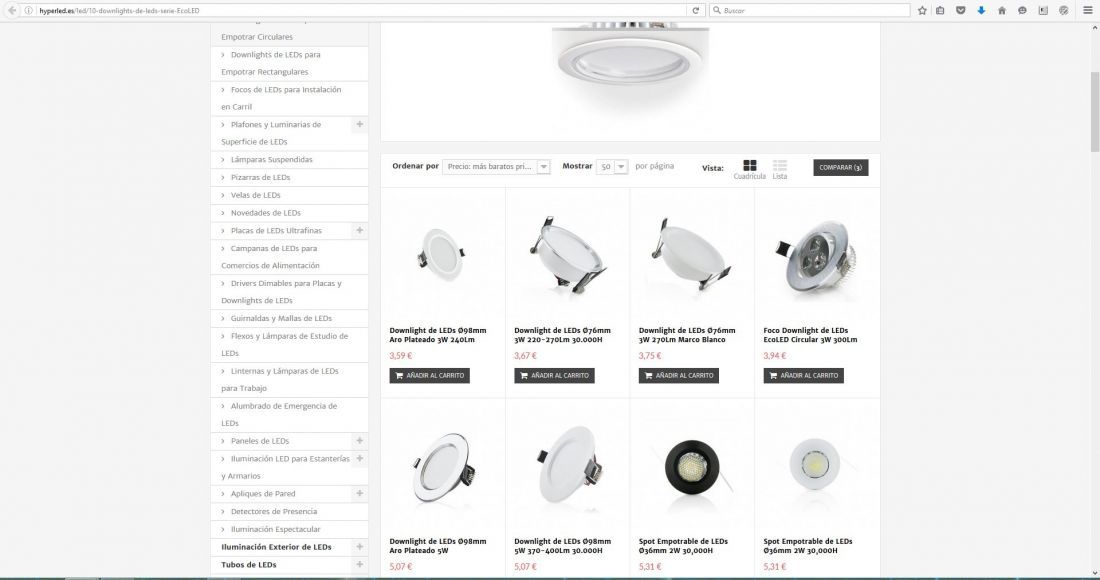Open the browser hamburger menu
The image size is (1100, 580).
[1087, 11]
